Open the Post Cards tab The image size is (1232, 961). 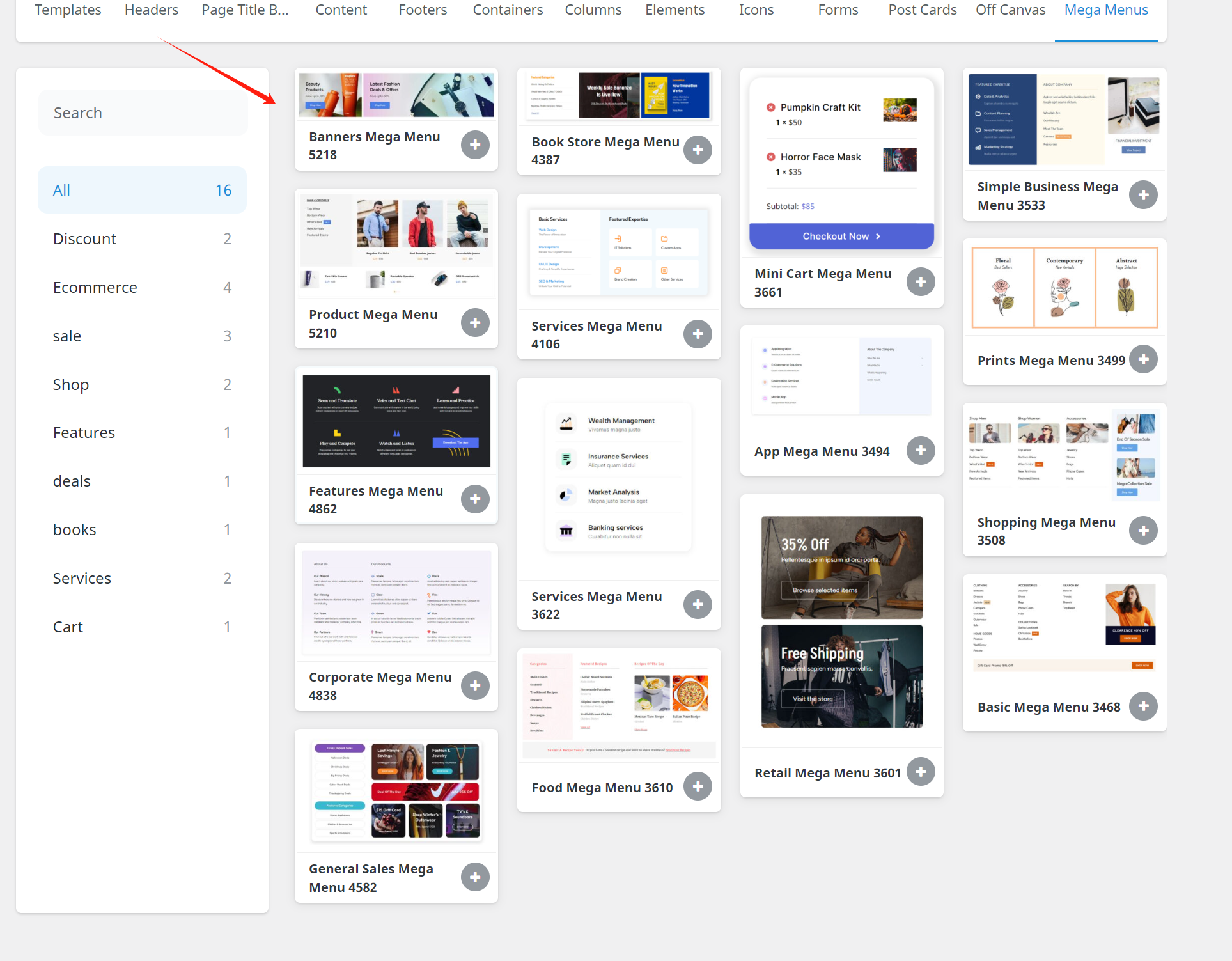coord(922,10)
